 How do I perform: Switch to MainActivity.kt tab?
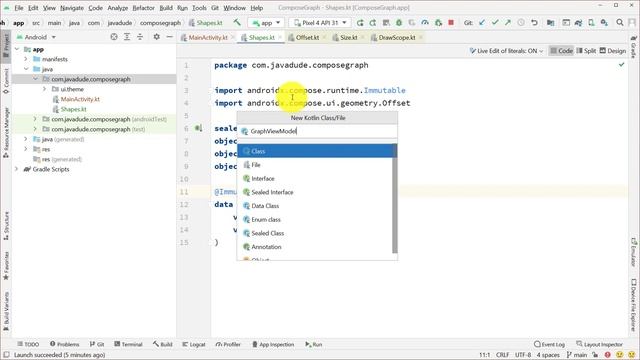click(207, 38)
